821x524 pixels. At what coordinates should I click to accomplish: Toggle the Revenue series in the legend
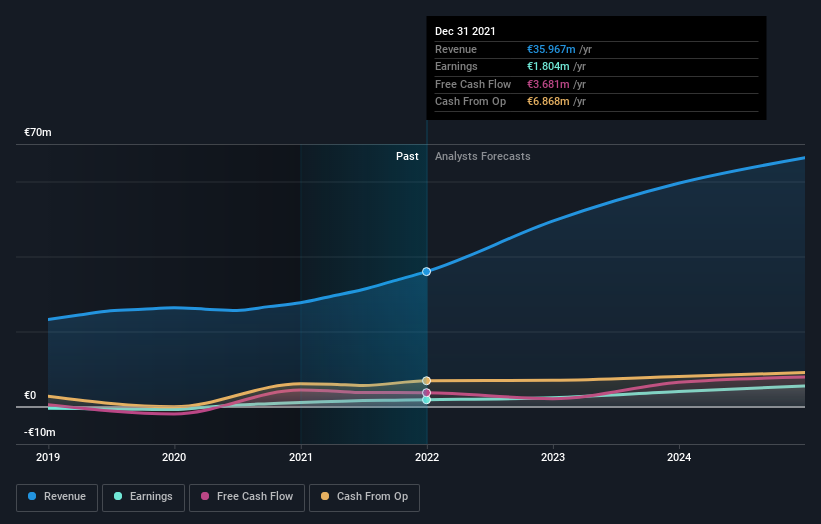pos(57,497)
